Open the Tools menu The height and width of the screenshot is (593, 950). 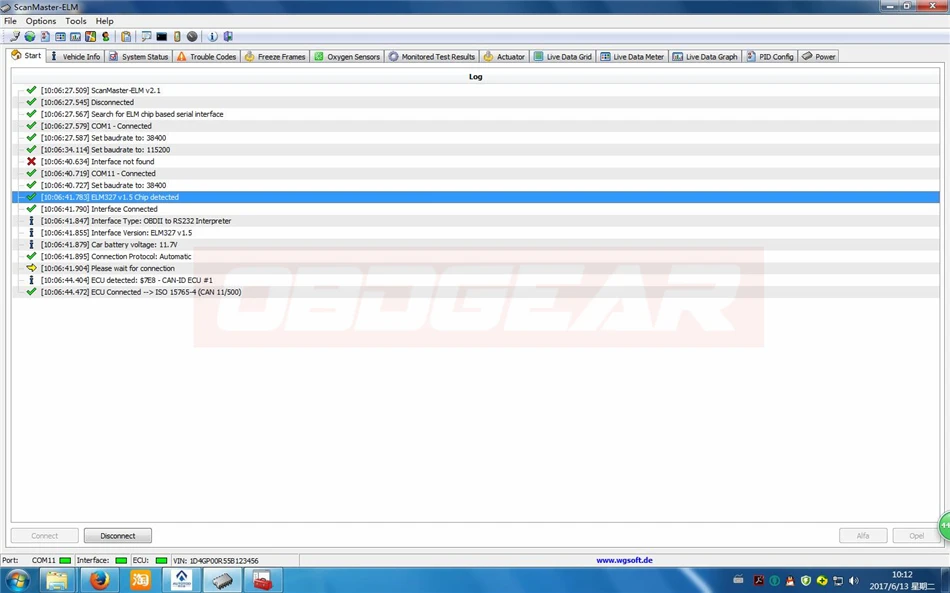click(x=76, y=21)
